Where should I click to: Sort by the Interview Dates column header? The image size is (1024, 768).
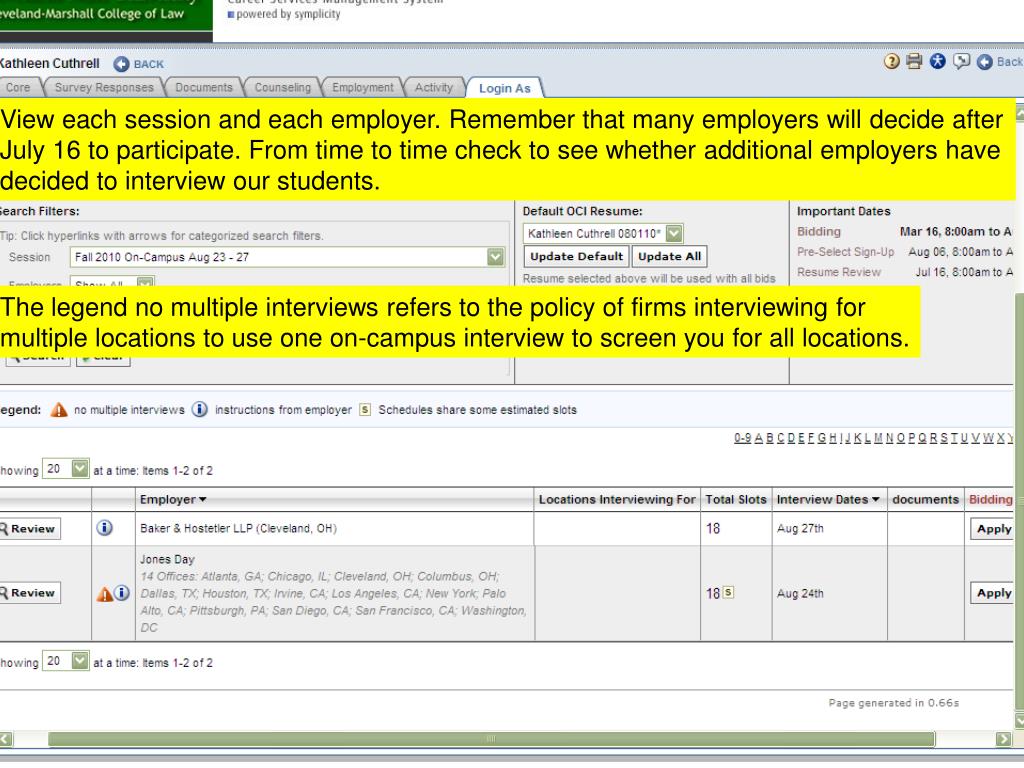pyautogui.click(x=827, y=500)
